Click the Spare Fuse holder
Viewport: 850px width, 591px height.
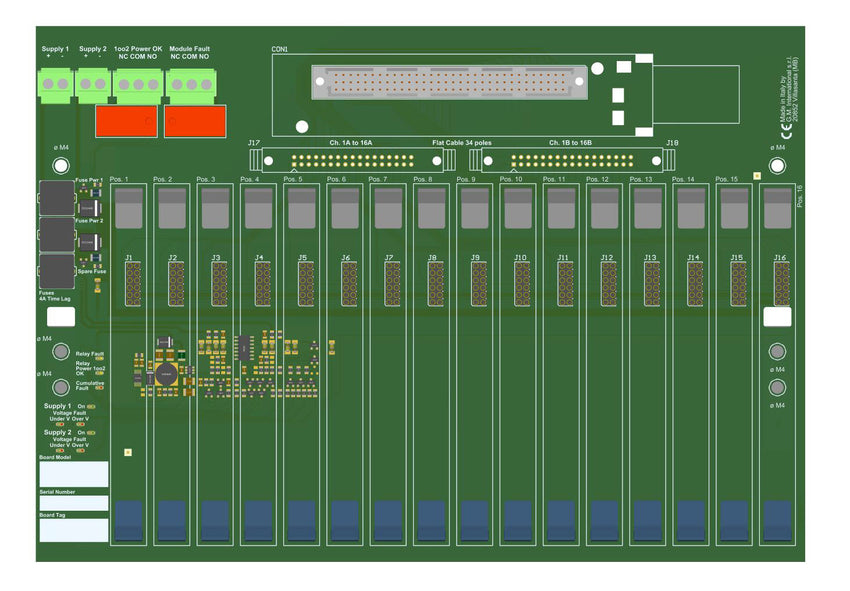click(x=57, y=270)
